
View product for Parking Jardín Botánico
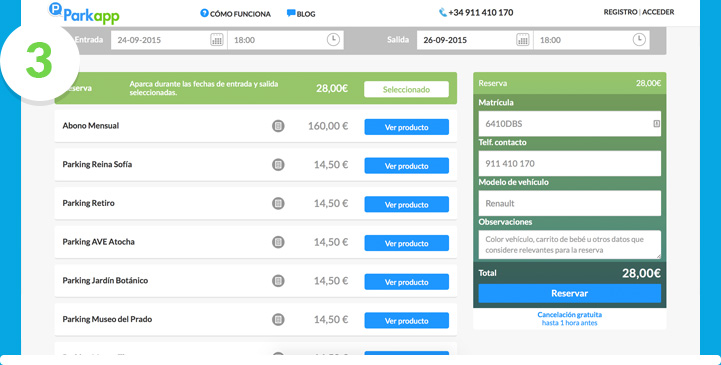406,281
